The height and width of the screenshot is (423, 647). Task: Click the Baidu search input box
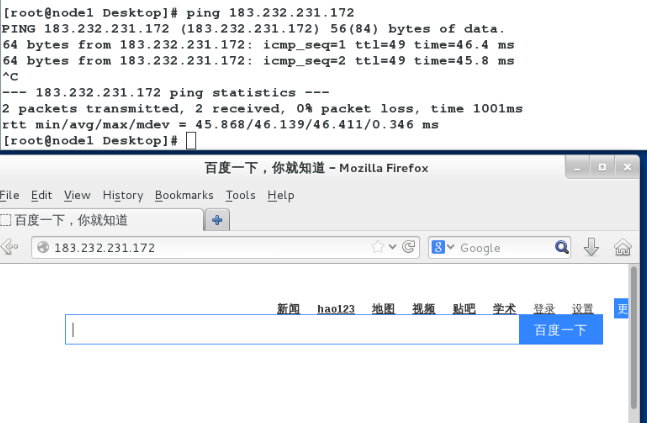[x=292, y=329]
